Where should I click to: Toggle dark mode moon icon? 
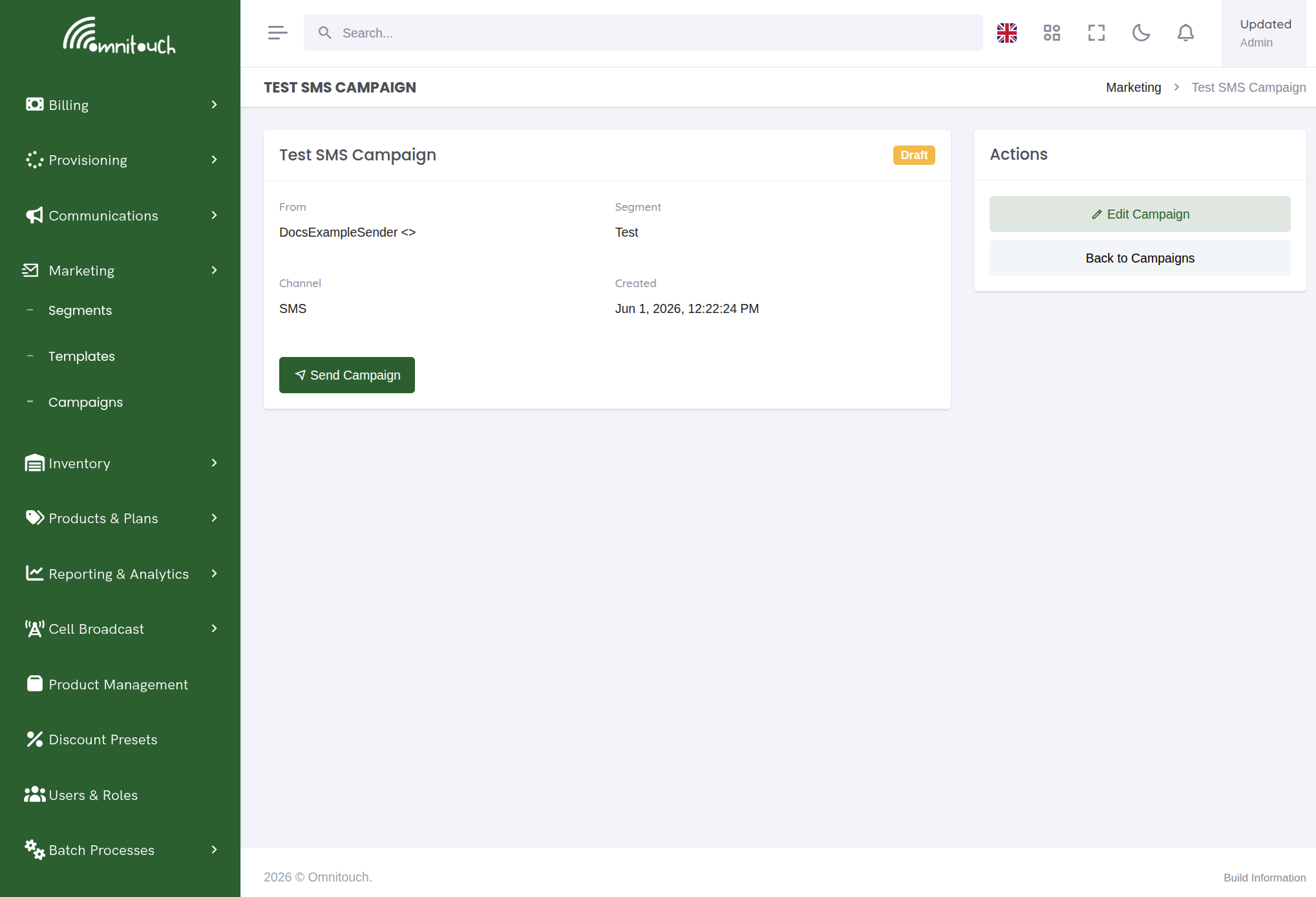[1141, 33]
